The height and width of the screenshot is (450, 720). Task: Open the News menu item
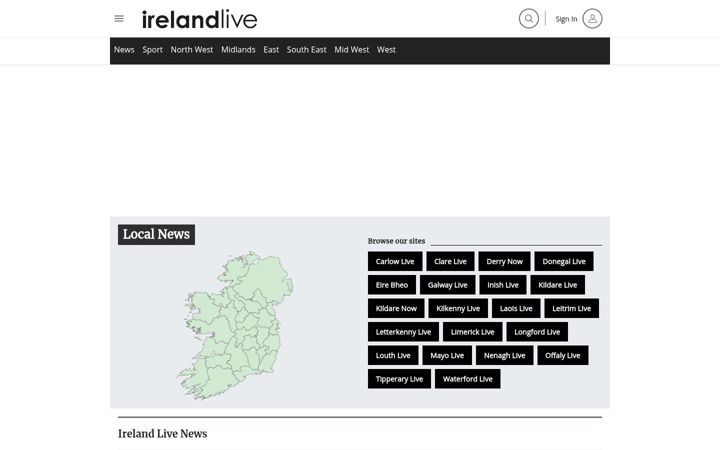(x=124, y=50)
